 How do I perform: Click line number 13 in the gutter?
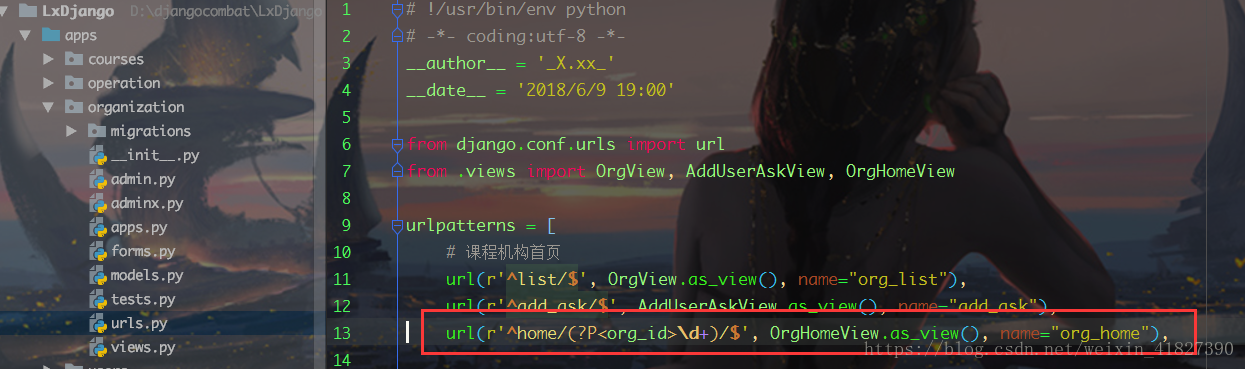342,333
